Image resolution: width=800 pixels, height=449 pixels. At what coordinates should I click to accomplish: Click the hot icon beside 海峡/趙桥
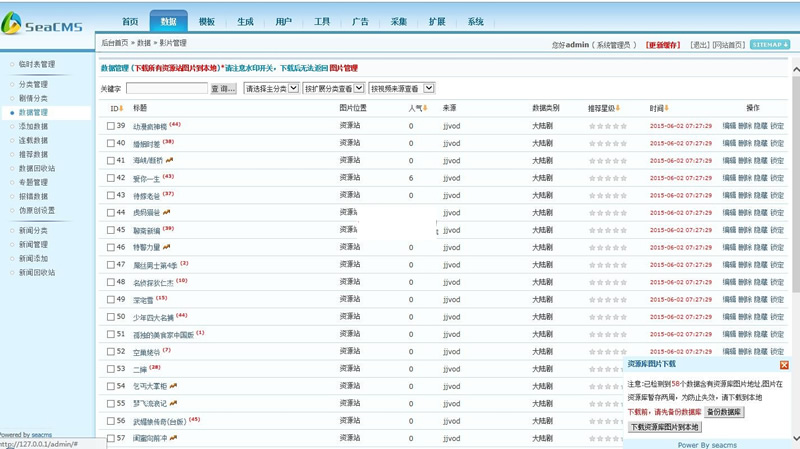(170, 160)
